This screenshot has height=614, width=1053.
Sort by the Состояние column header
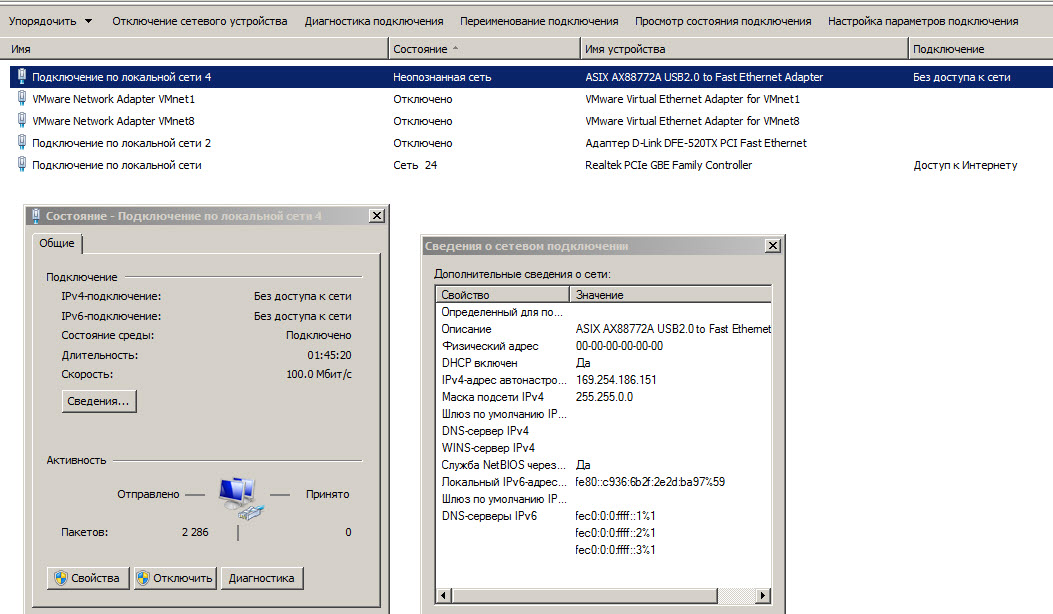[484, 49]
